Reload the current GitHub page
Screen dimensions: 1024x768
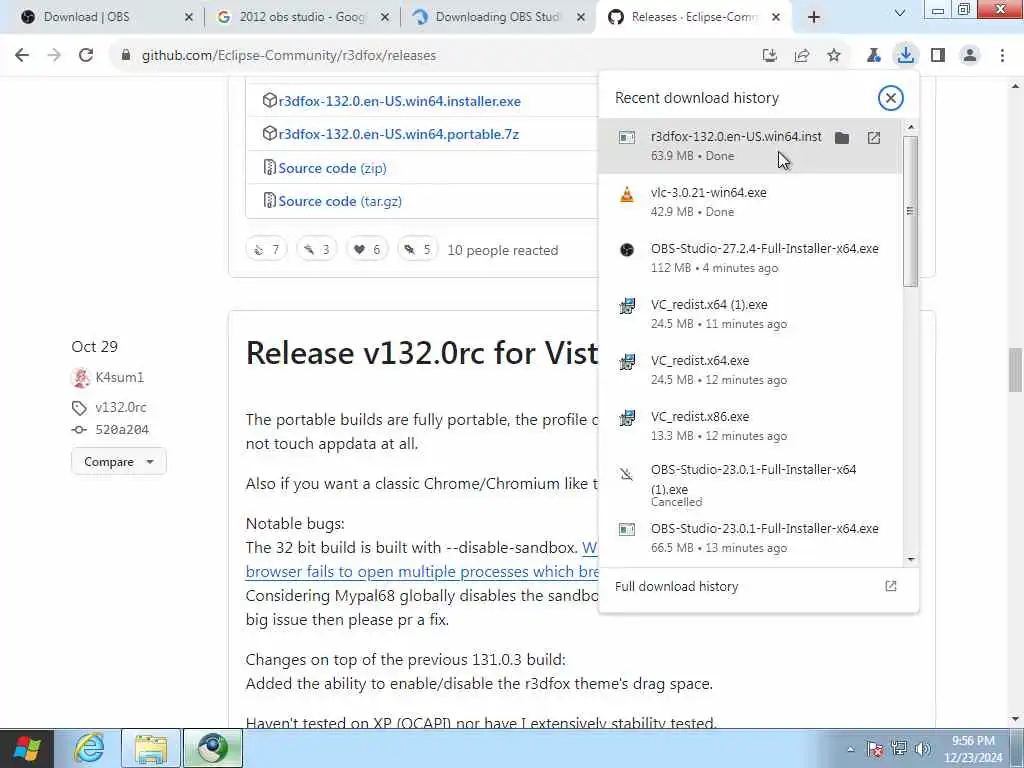point(86,56)
